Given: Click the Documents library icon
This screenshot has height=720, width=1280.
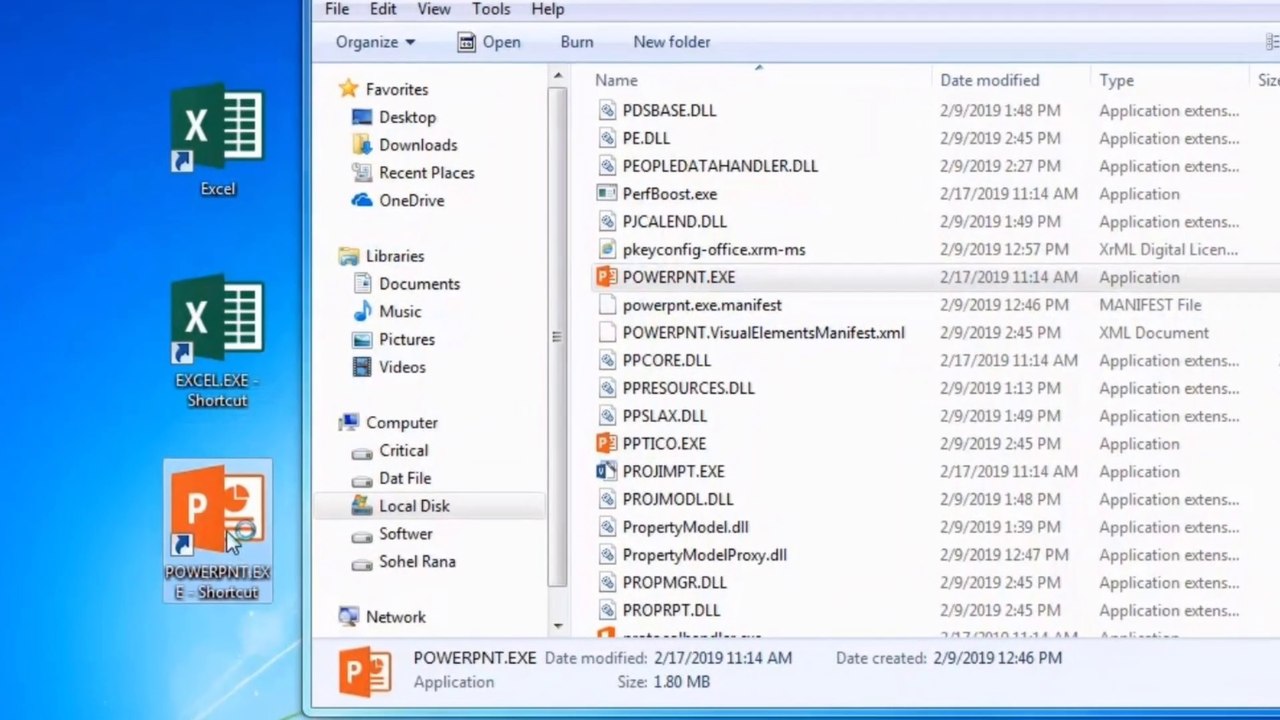Looking at the screenshot, I should [362, 283].
